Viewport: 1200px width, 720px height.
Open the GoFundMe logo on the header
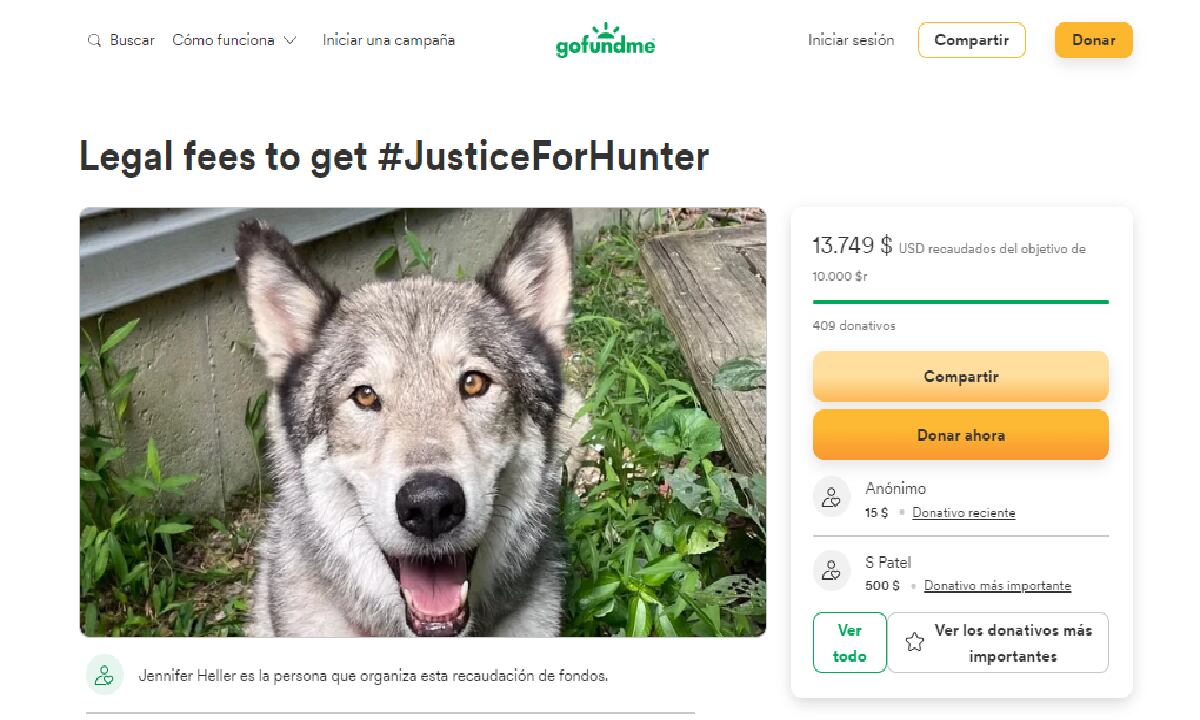(x=604, y=42)
